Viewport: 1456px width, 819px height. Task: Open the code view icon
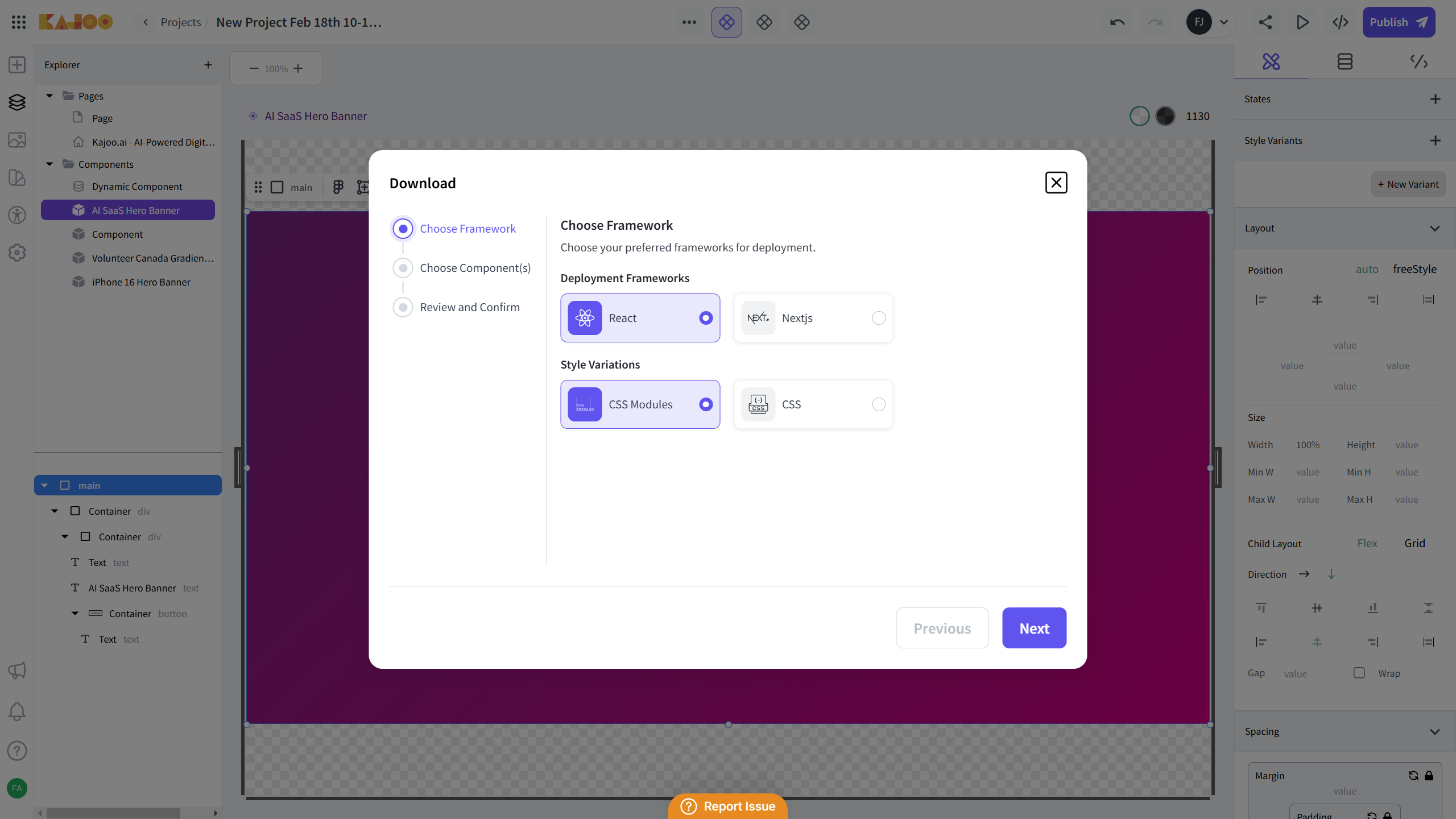pos(1341,22)
